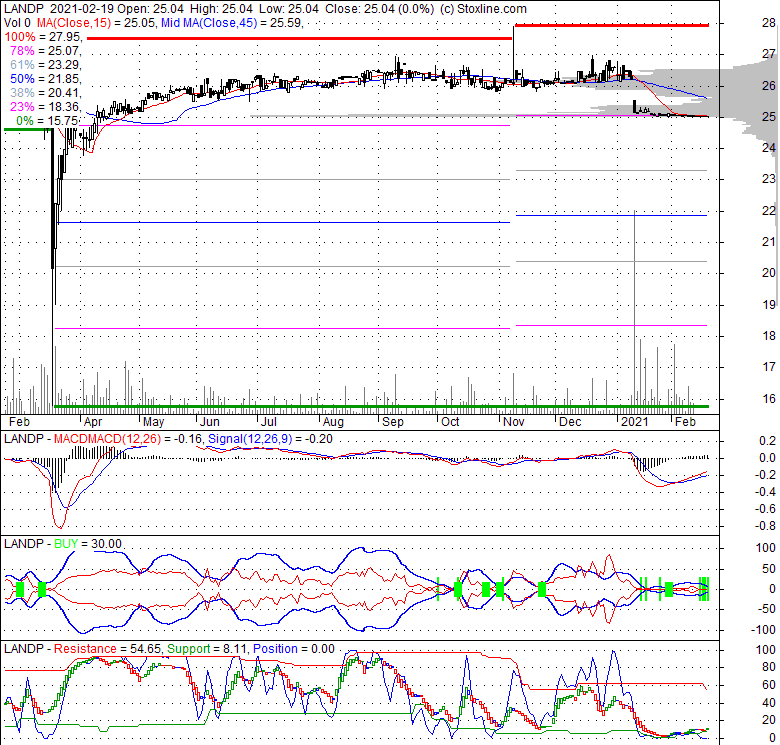
Task: Click the Vol 0 volume label
Action: click(17, 23)
